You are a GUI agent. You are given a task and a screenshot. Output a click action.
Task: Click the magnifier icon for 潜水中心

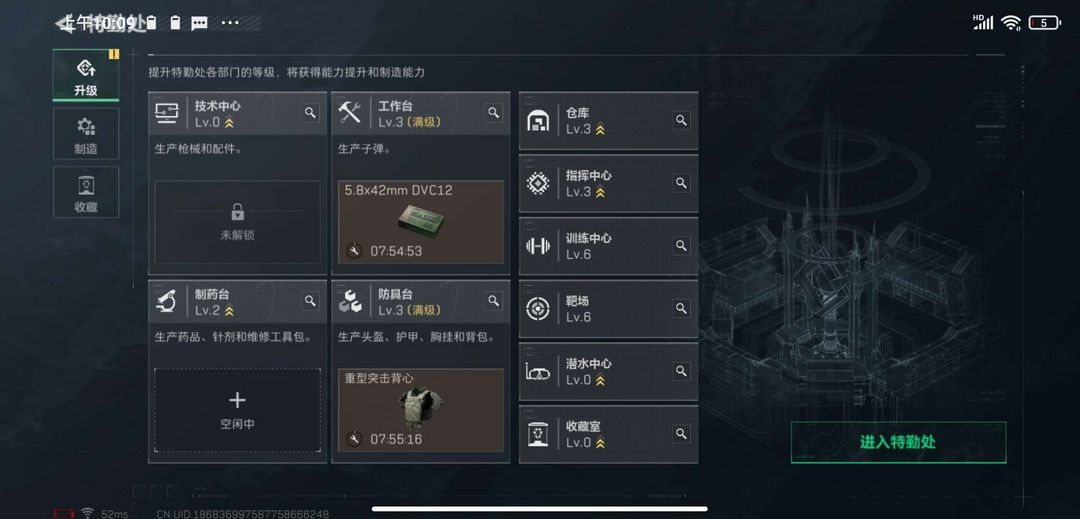tap(681, 371)
